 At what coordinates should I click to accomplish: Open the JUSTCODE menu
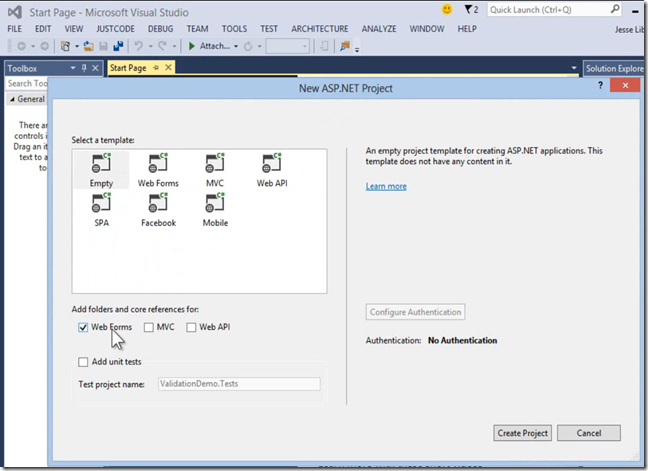[115, 29]
